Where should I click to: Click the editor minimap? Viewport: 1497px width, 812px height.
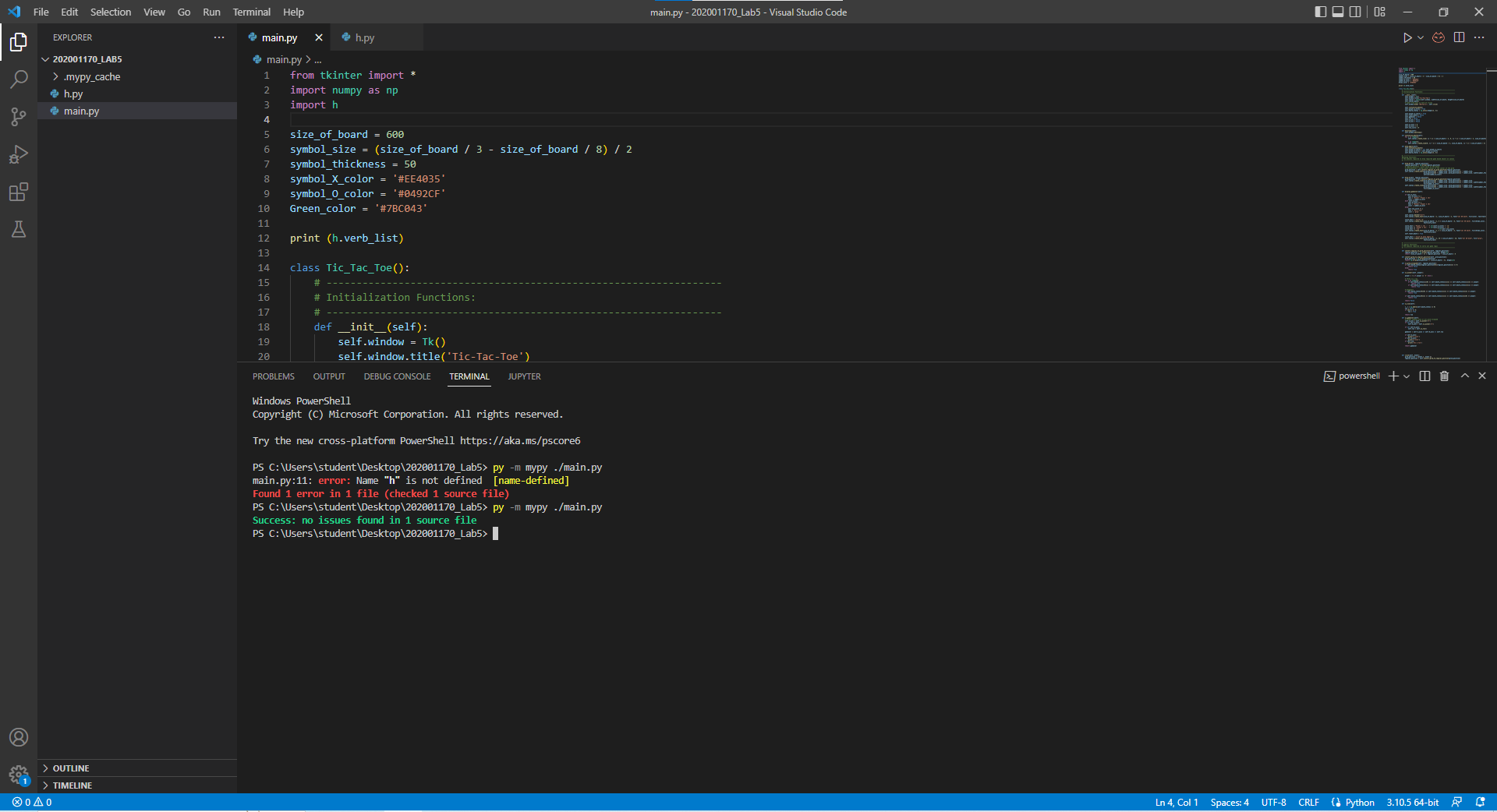tap(1441, 214)
